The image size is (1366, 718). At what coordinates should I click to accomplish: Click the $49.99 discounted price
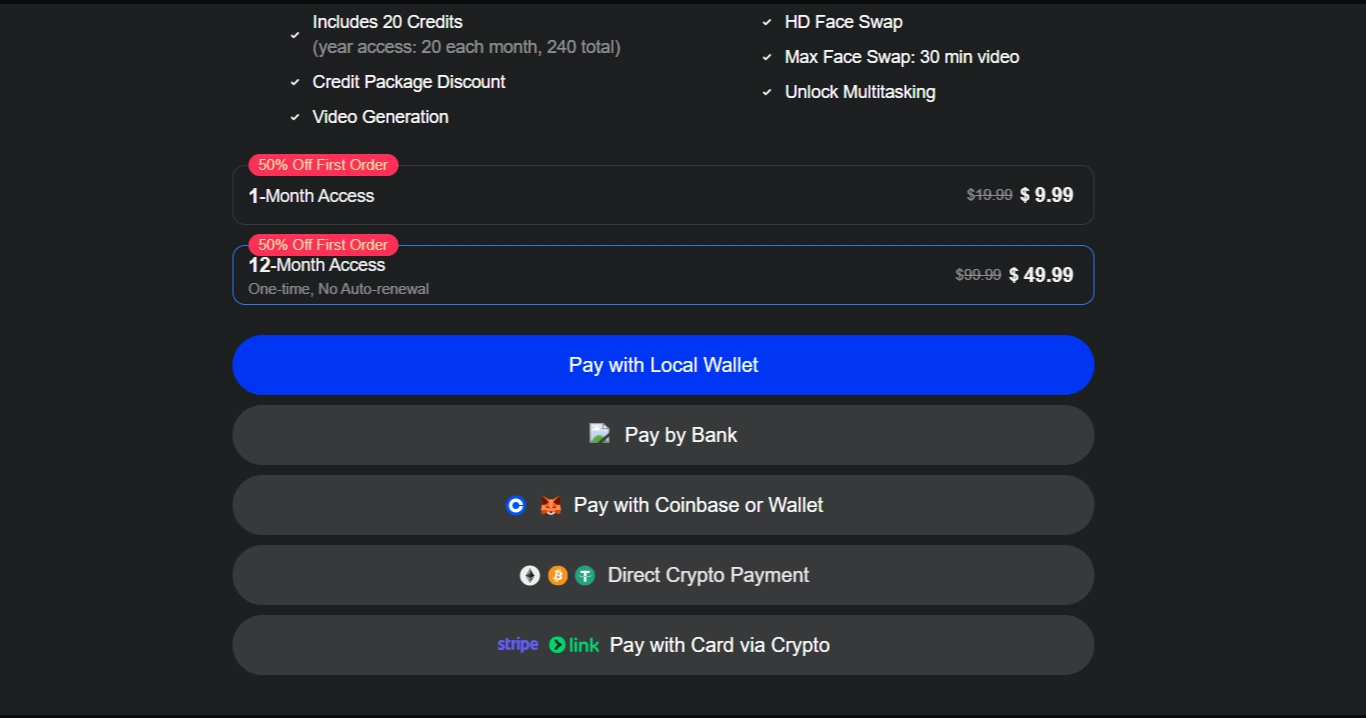click(x=1041, y=274)
